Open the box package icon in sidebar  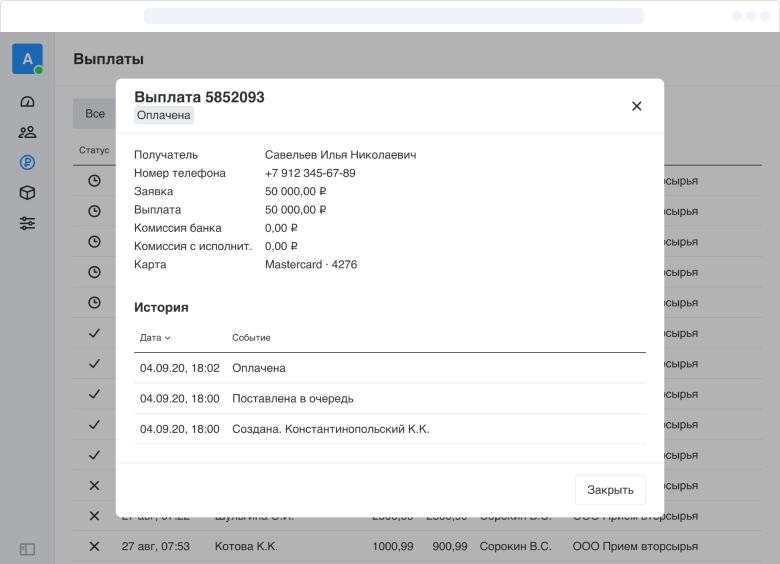(27, 193)
